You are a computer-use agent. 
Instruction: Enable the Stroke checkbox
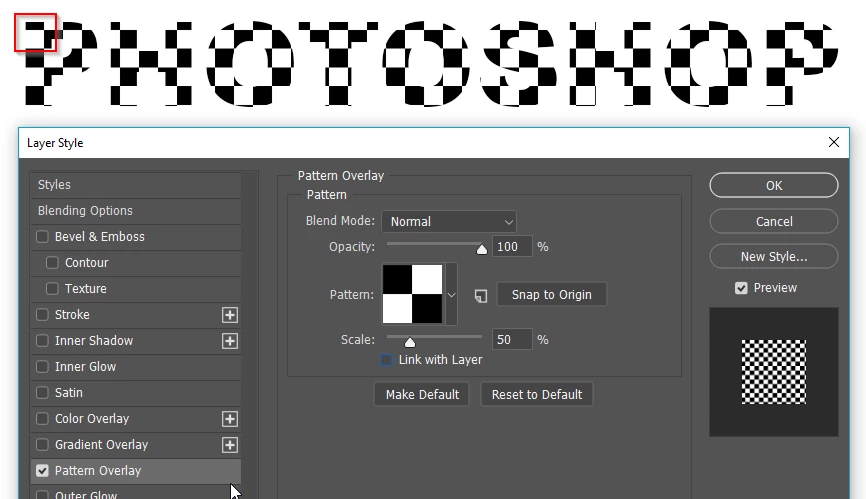click(x=42, y=315)
